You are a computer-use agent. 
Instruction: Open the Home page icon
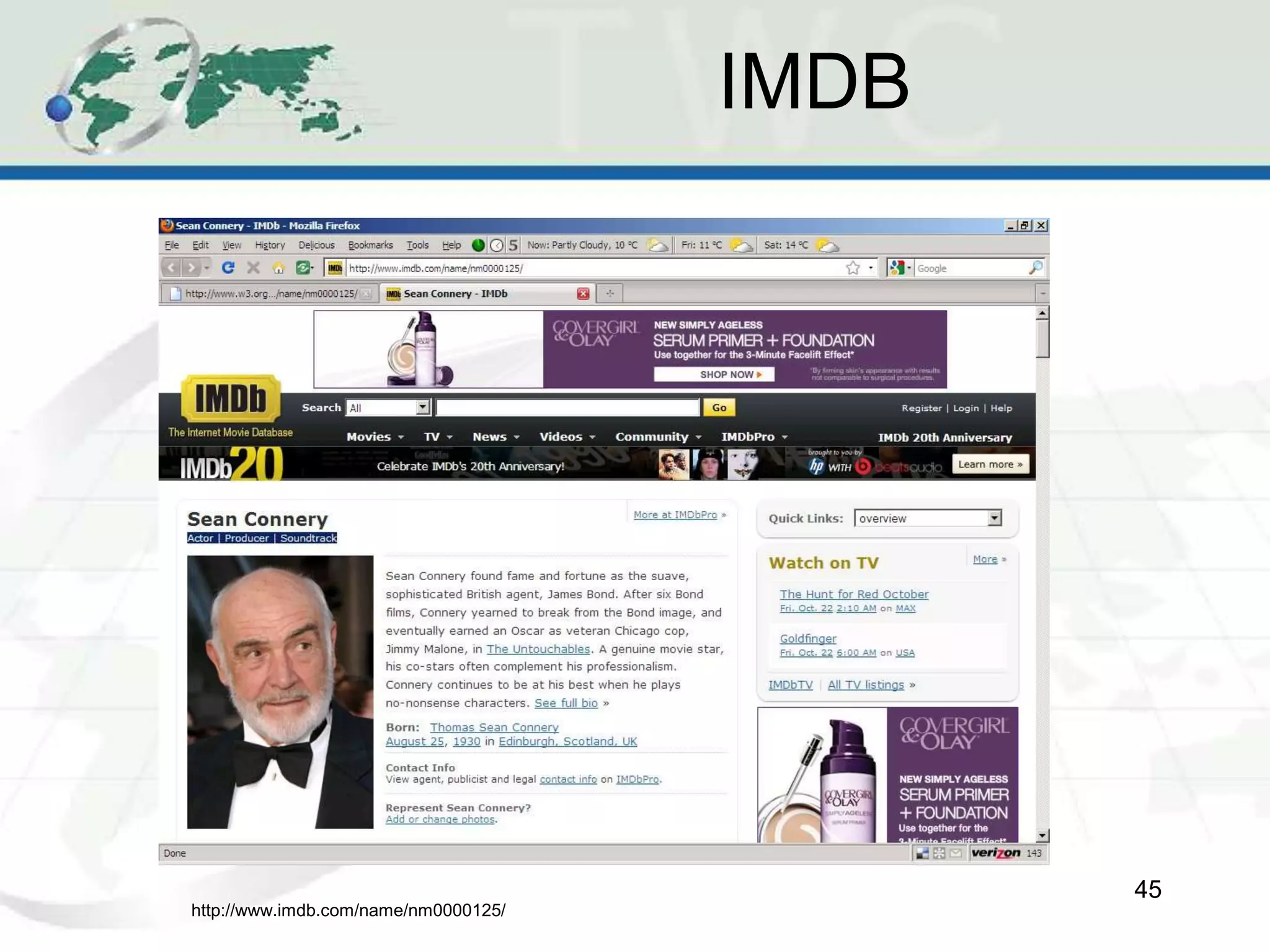(x=278, y=268)
